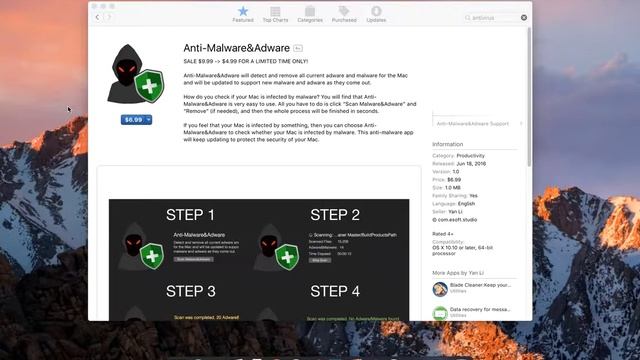The height and width of the screenshot is (360, 640).
Task: Click the 4+ age rating badge
Action: click(x=298, y=48)
